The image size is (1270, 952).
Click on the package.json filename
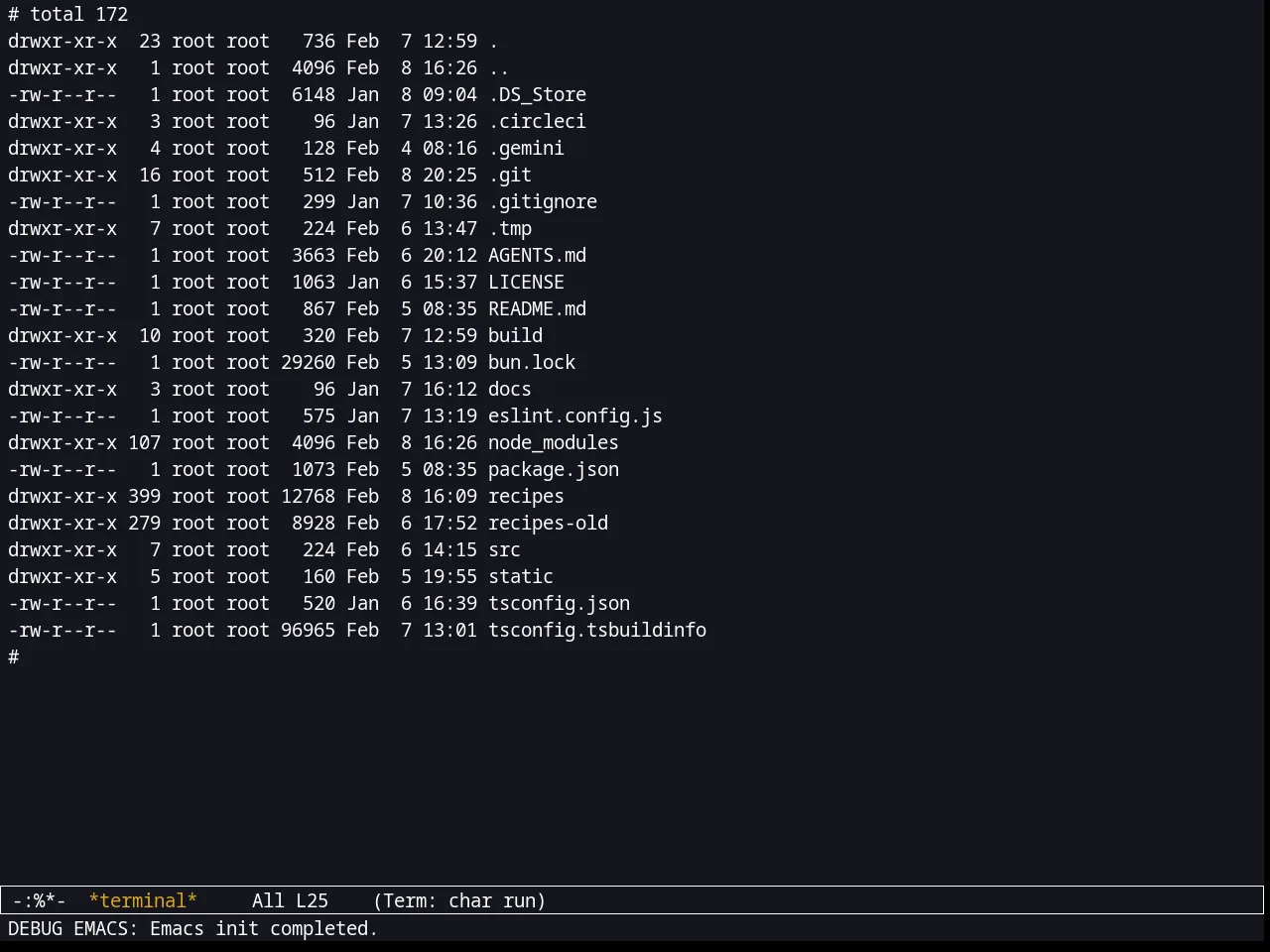(553, 469)
